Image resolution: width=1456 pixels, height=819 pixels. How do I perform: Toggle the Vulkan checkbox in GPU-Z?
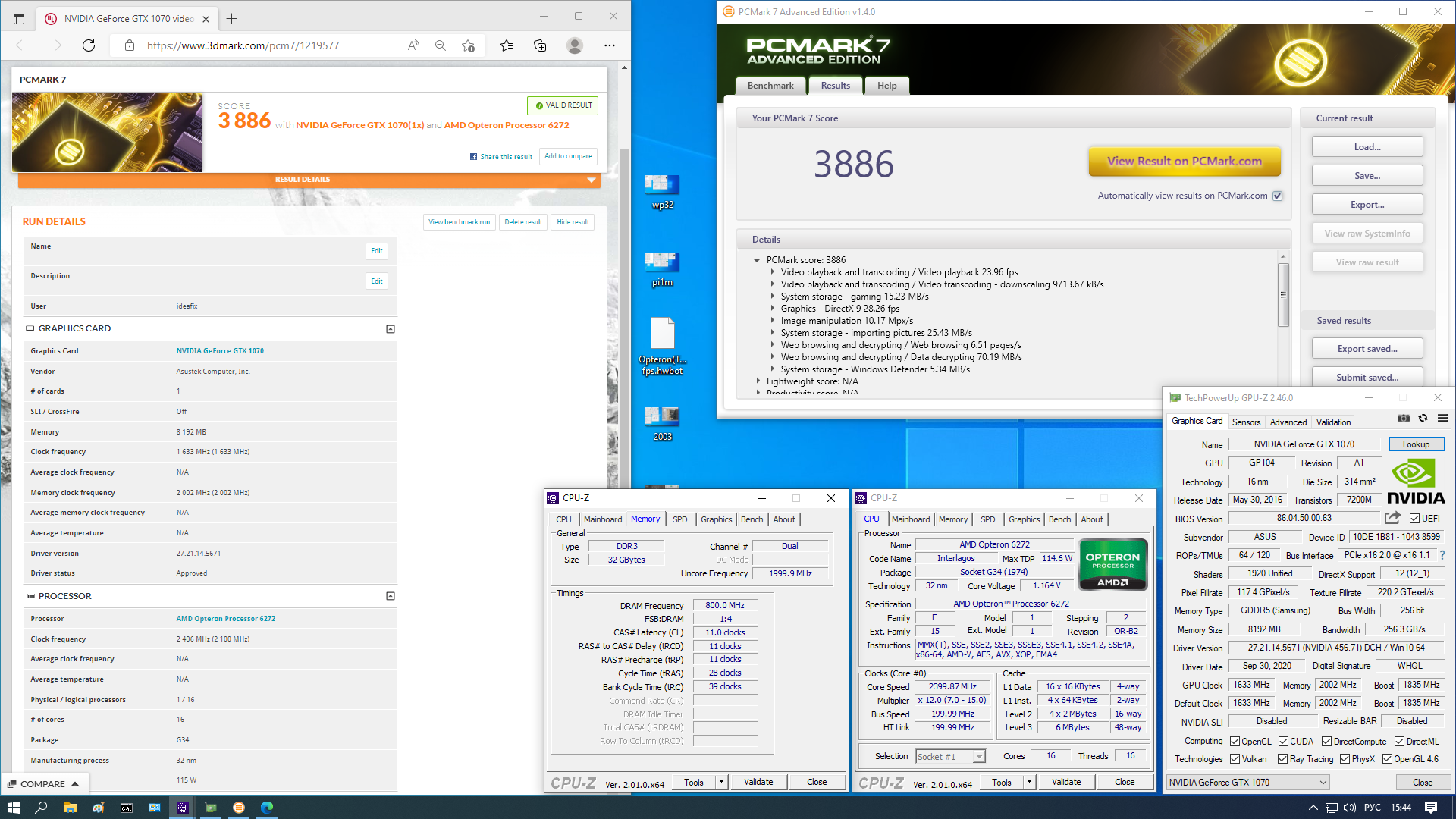pyautogui.click(x=1235, y=759)
